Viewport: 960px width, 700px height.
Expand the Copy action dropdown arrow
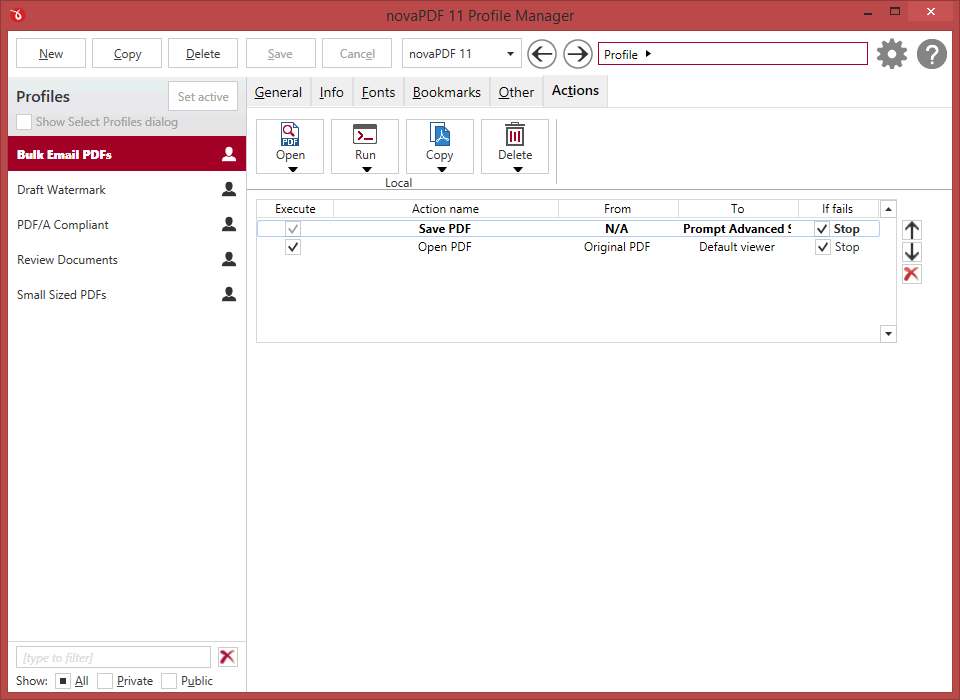(x=441, y=170)
